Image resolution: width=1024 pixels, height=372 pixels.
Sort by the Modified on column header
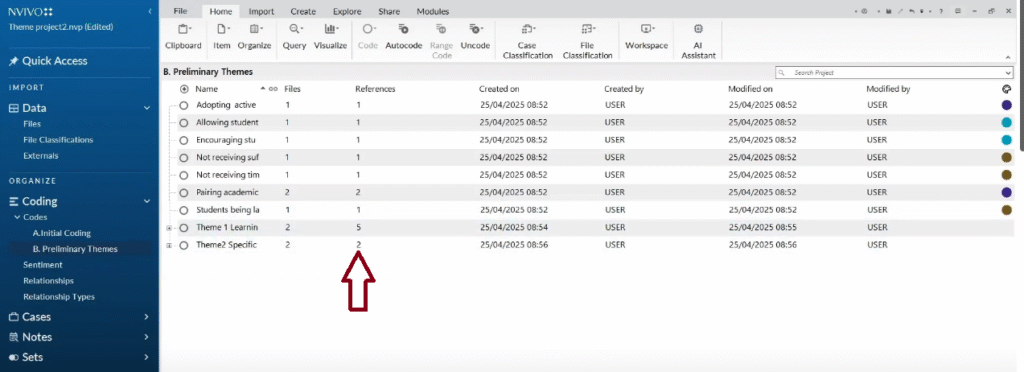click(750, 89)
